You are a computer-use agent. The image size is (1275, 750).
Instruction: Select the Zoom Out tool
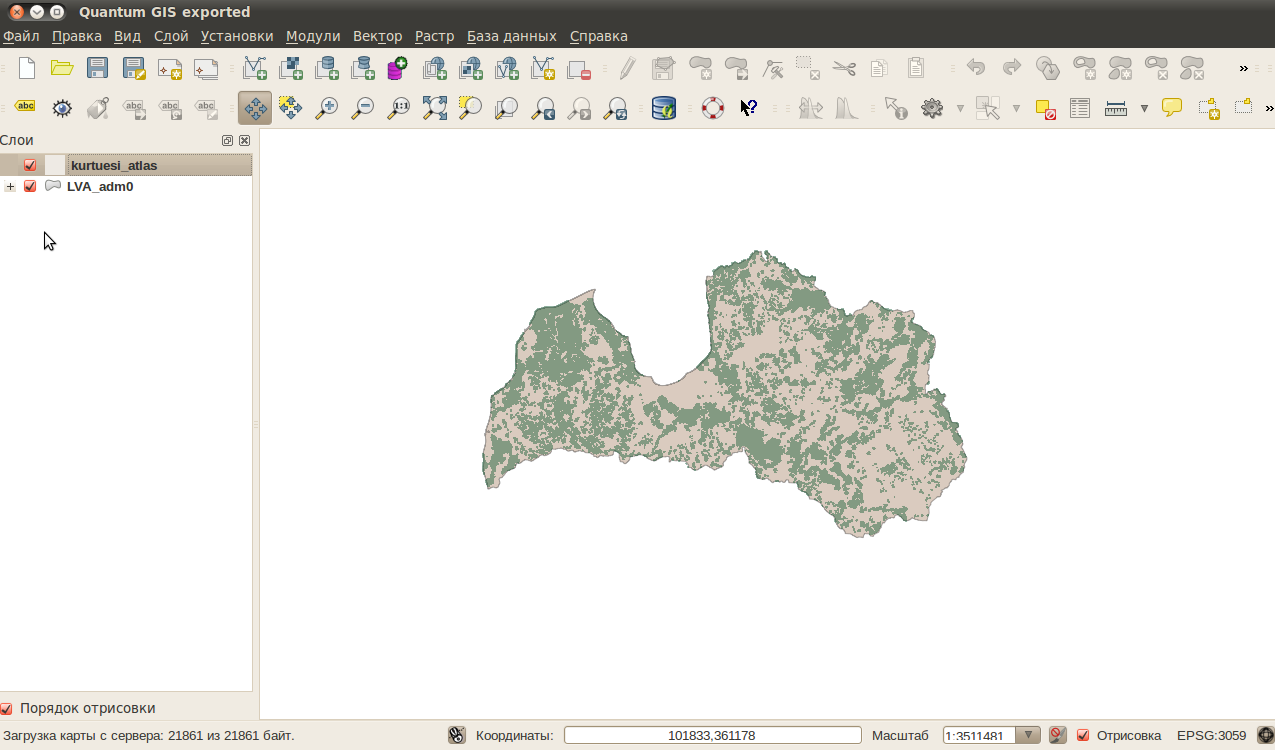[x=362, y=108]
